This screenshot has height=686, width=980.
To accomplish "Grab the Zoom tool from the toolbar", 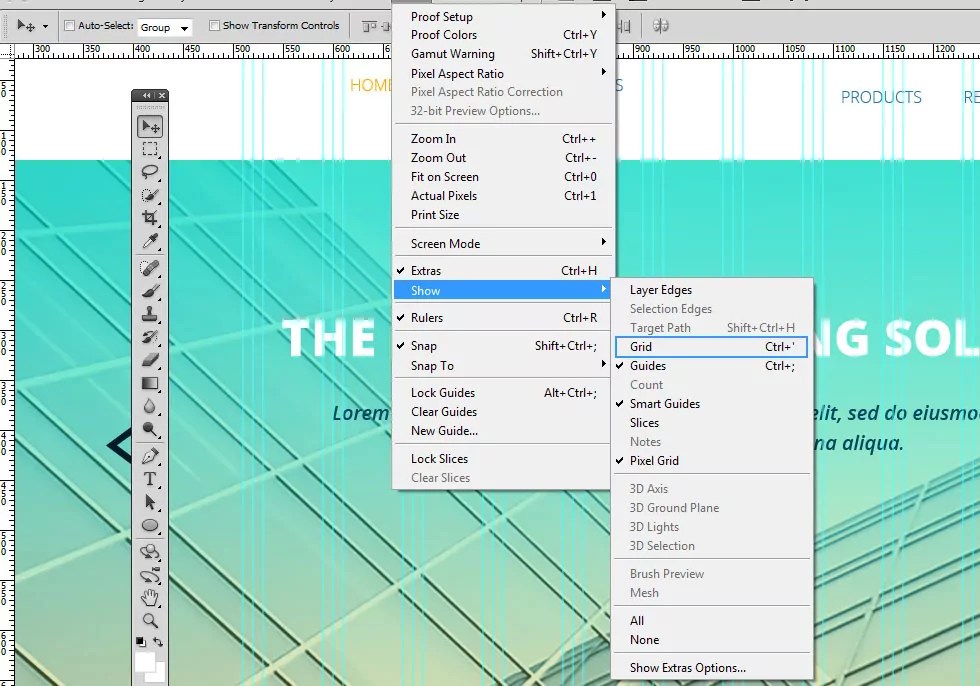I will click(x=150, y=618).
